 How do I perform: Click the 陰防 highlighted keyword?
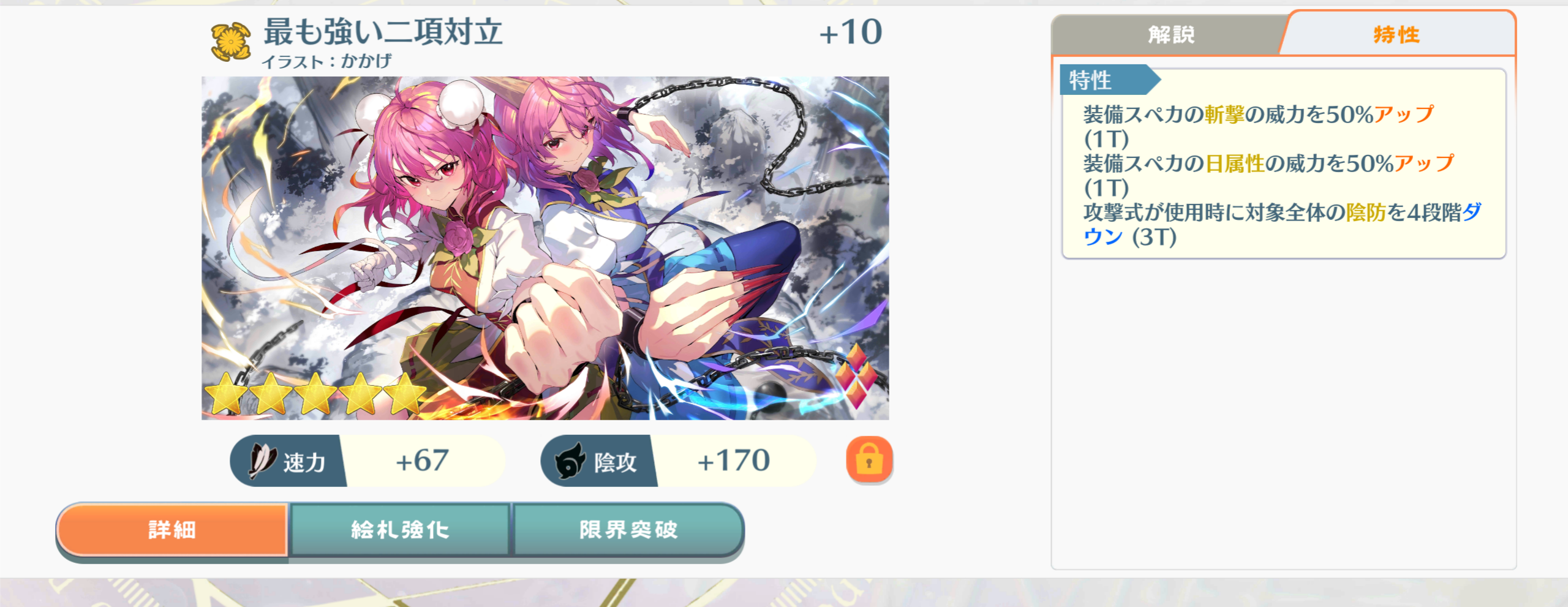tap(1366, 213)
